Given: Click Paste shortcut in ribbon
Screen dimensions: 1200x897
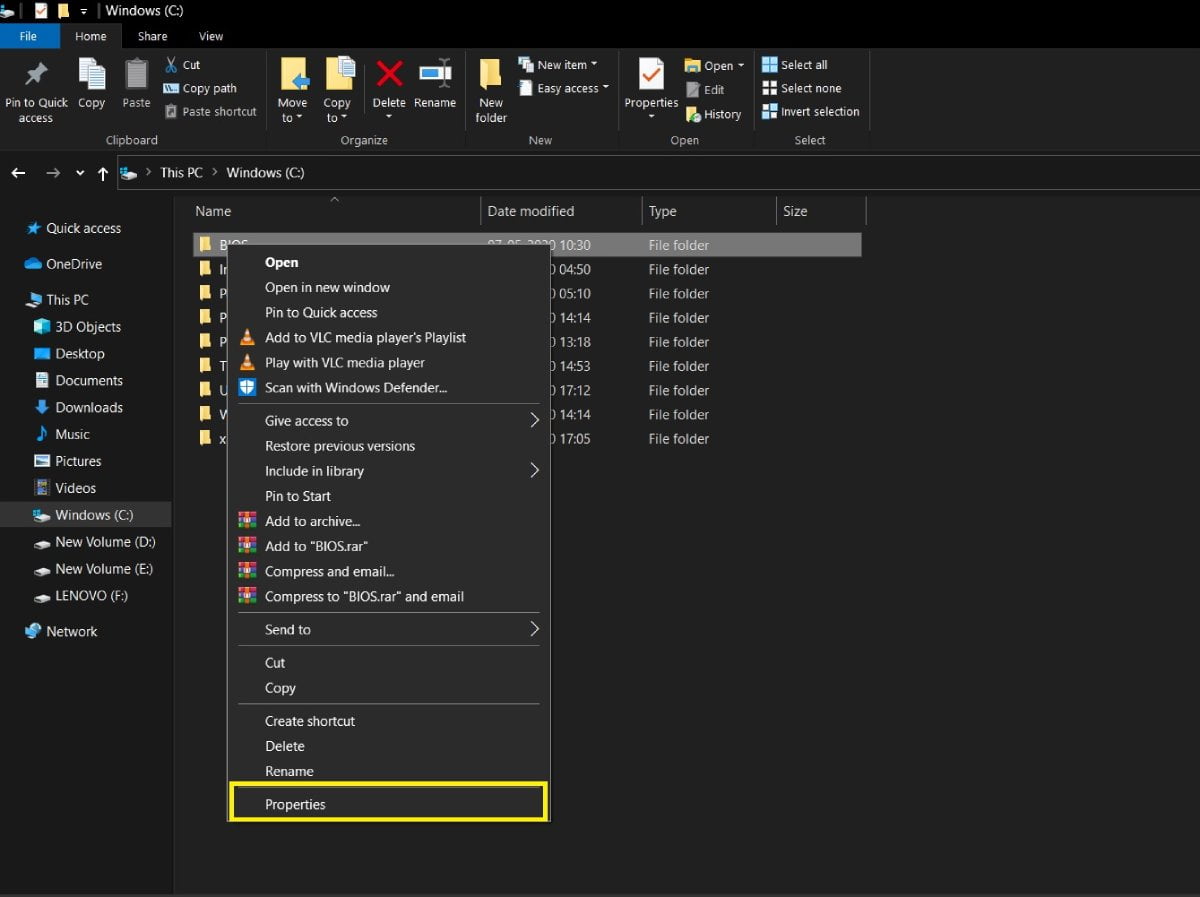Looking at the screenshot, I should tap(210, 111).
